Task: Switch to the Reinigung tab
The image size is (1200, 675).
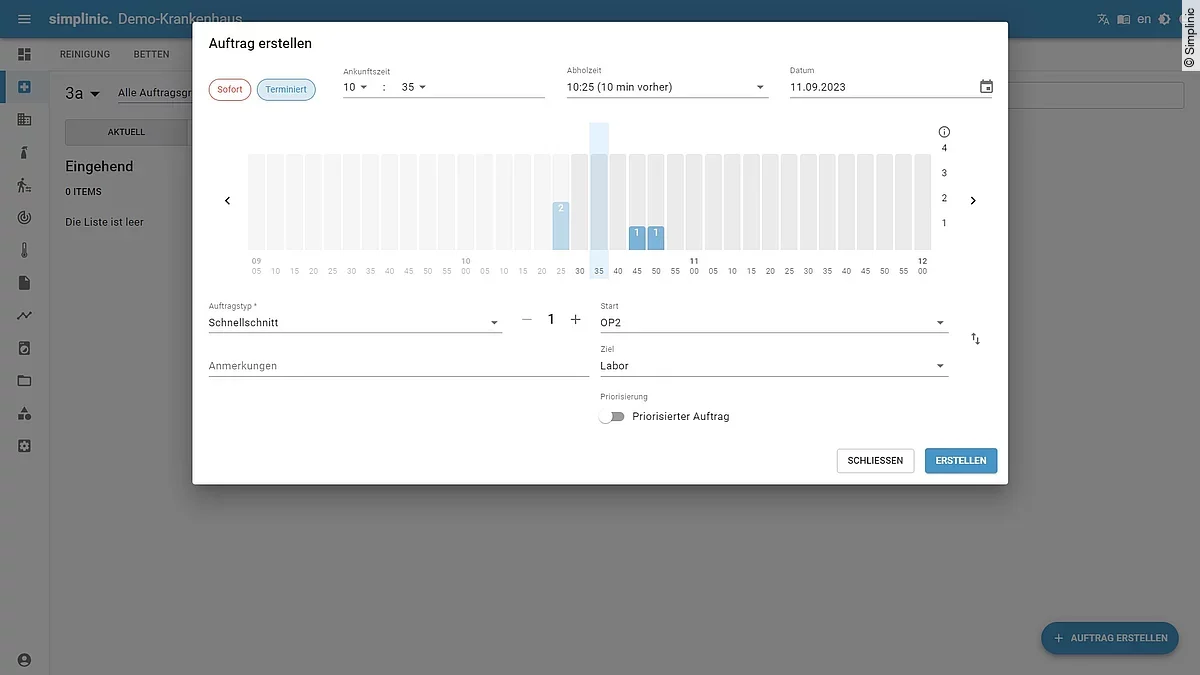Action: (x=85, y=54)
